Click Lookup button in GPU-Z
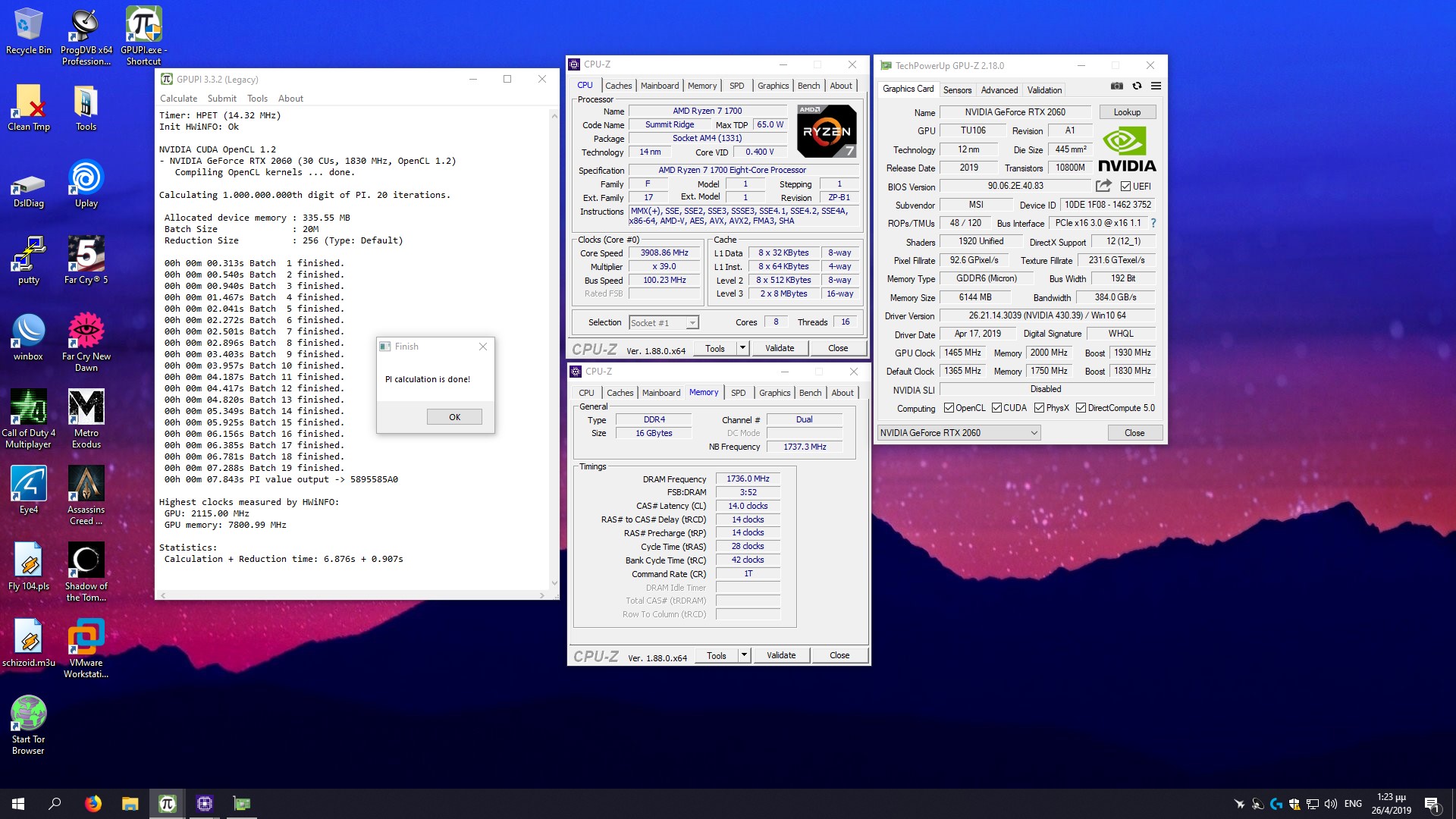 pyautogui.click(x=1127, y=112)
